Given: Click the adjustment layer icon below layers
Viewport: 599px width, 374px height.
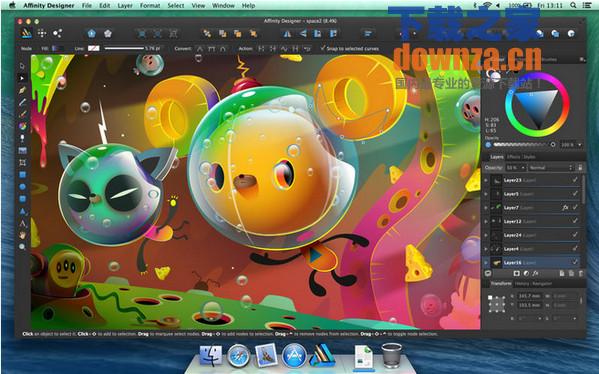Looking at the screenshot, I should pos(526,274).
